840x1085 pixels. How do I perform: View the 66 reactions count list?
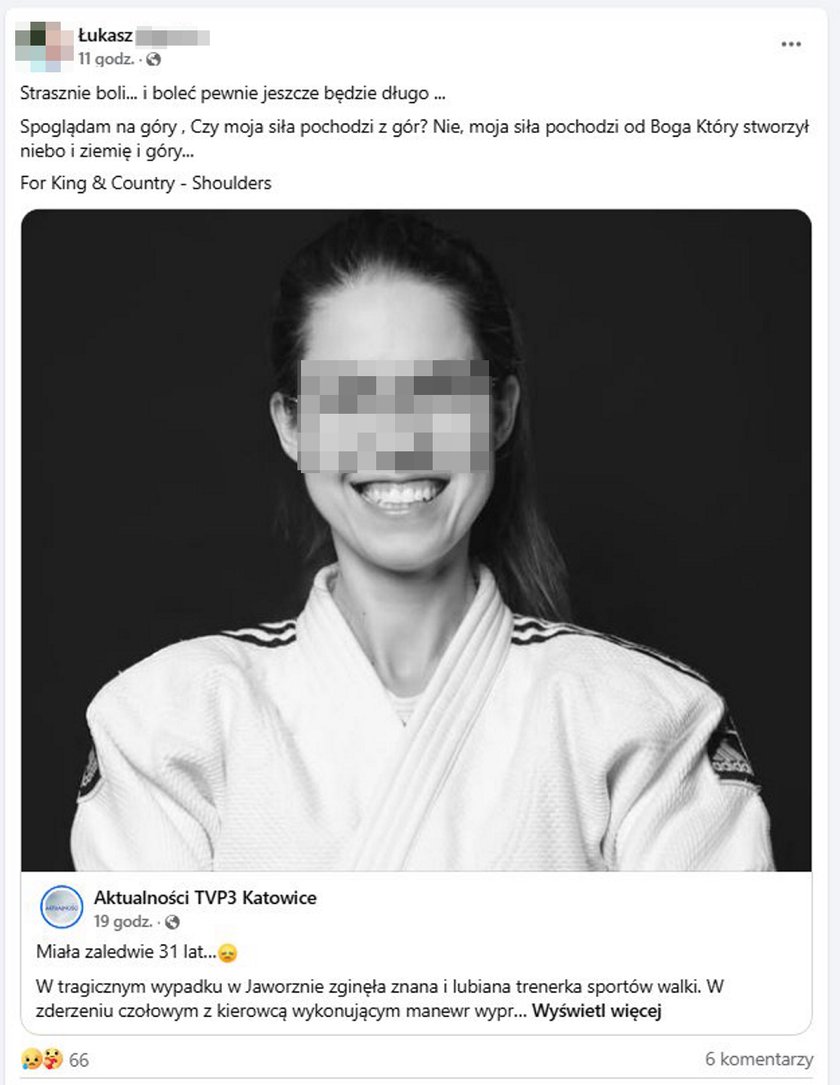coord(79,1059)
